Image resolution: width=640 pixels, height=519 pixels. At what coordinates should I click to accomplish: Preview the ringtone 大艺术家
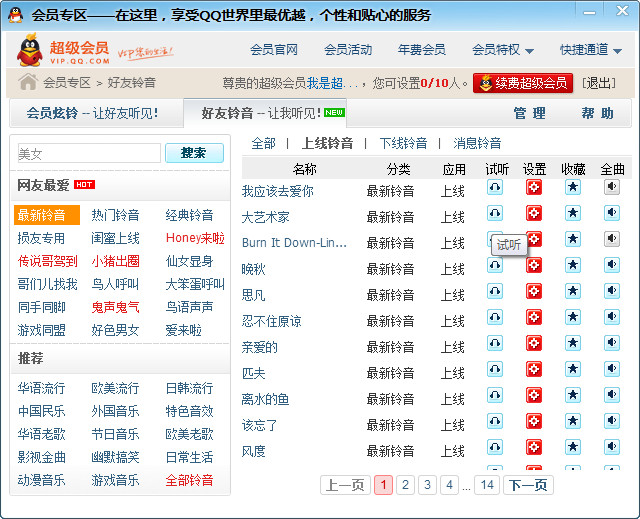[x=495, y=213]
